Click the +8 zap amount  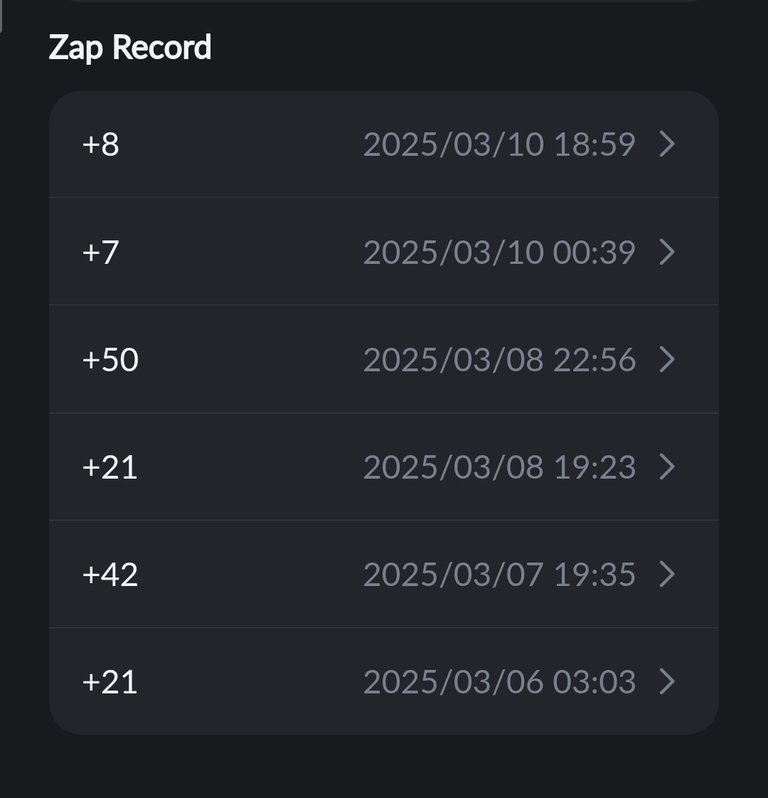point(101,144)
